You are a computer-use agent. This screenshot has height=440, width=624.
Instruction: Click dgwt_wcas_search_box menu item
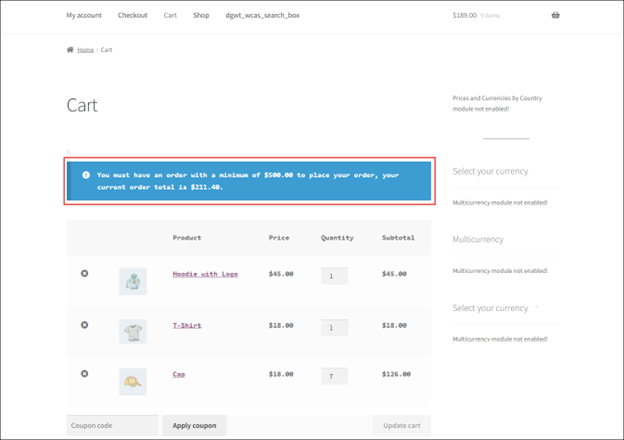(263, 15)
